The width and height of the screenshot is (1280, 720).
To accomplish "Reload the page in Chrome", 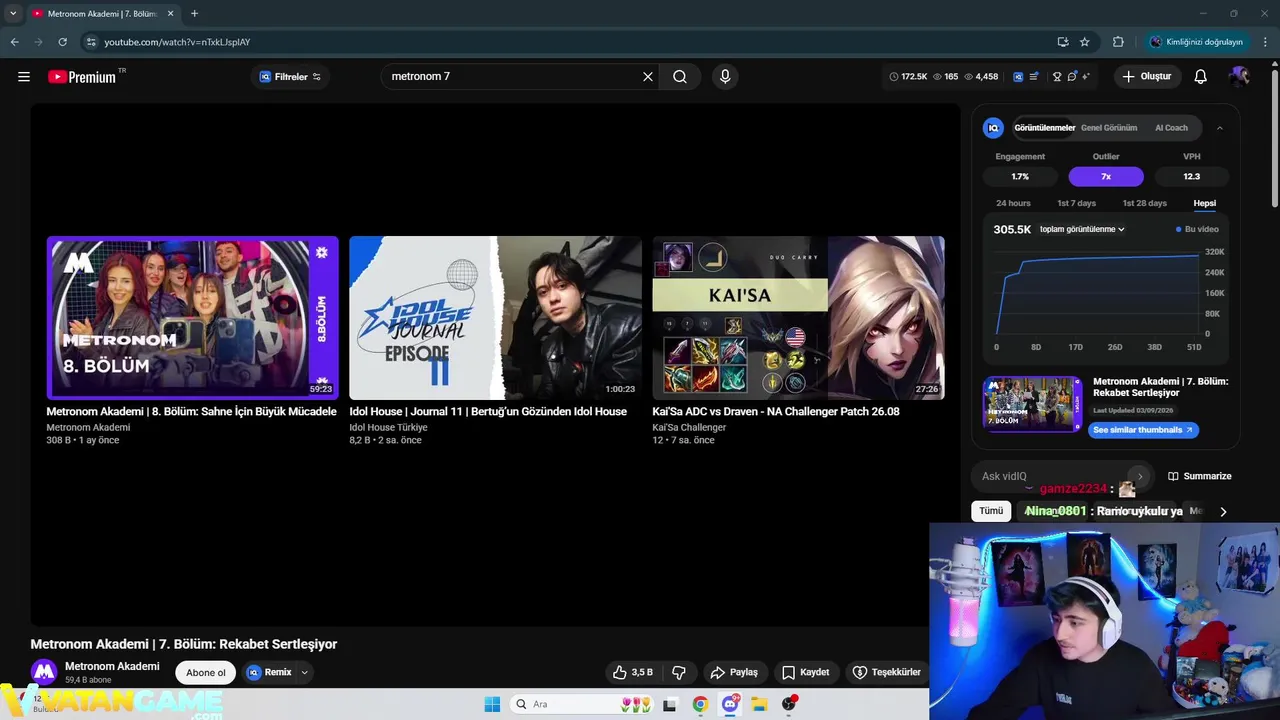I will pos(62,42).
